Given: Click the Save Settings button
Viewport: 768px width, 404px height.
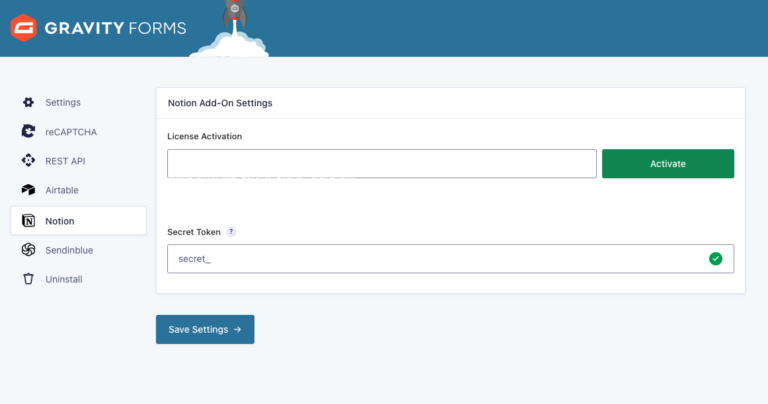Looking at the screenshot, I should click(205, 329).
